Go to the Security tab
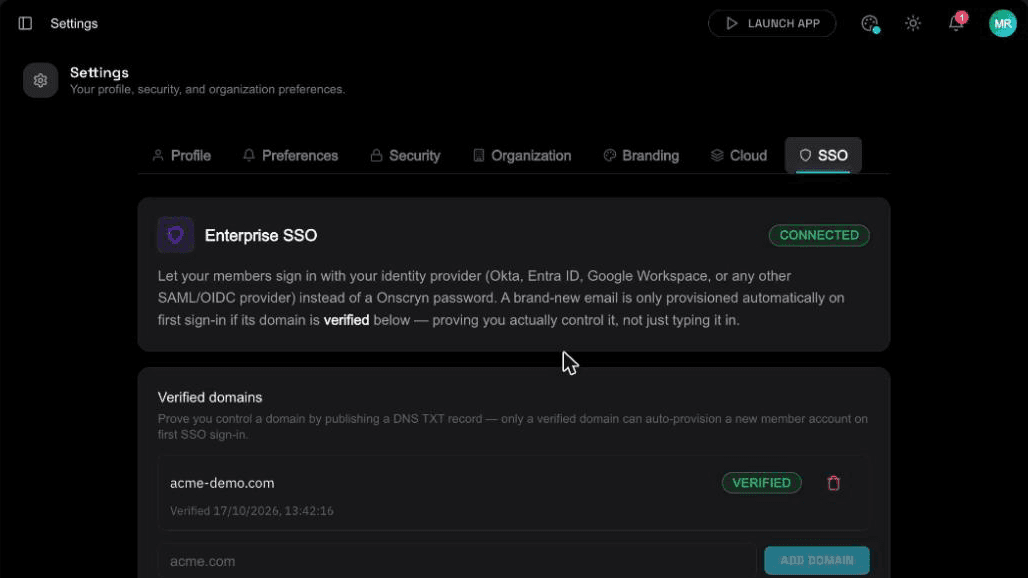Screen dimensions: 1028x578 pos(405,155)
